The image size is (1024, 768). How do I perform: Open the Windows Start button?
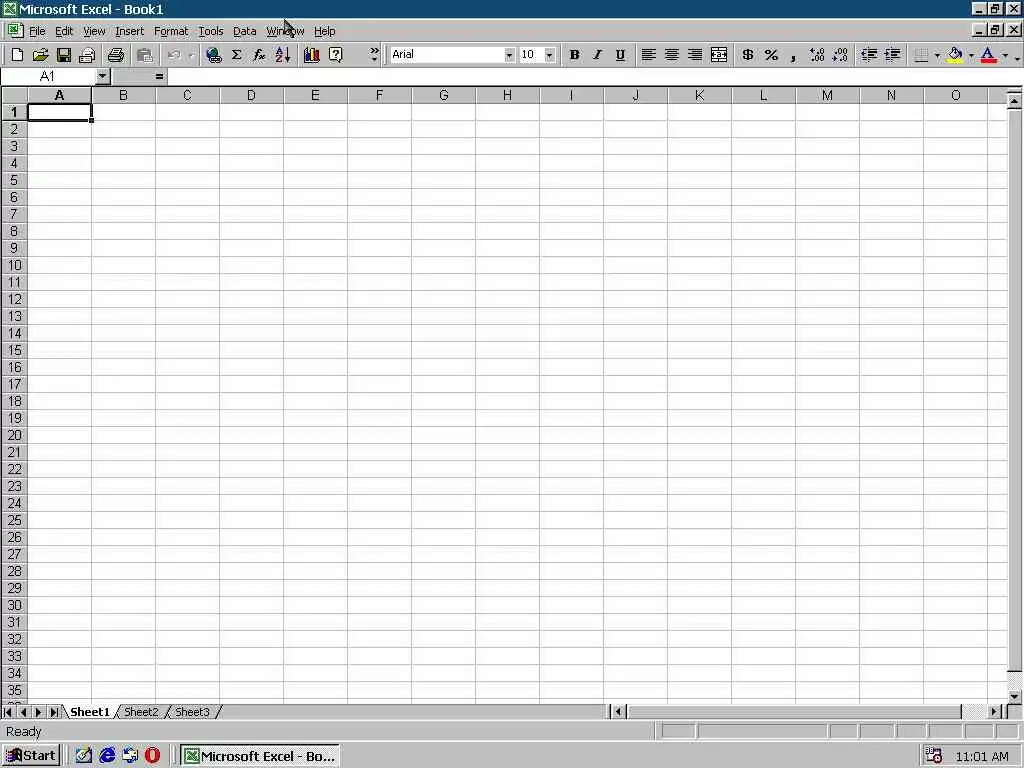pos(31,756)
